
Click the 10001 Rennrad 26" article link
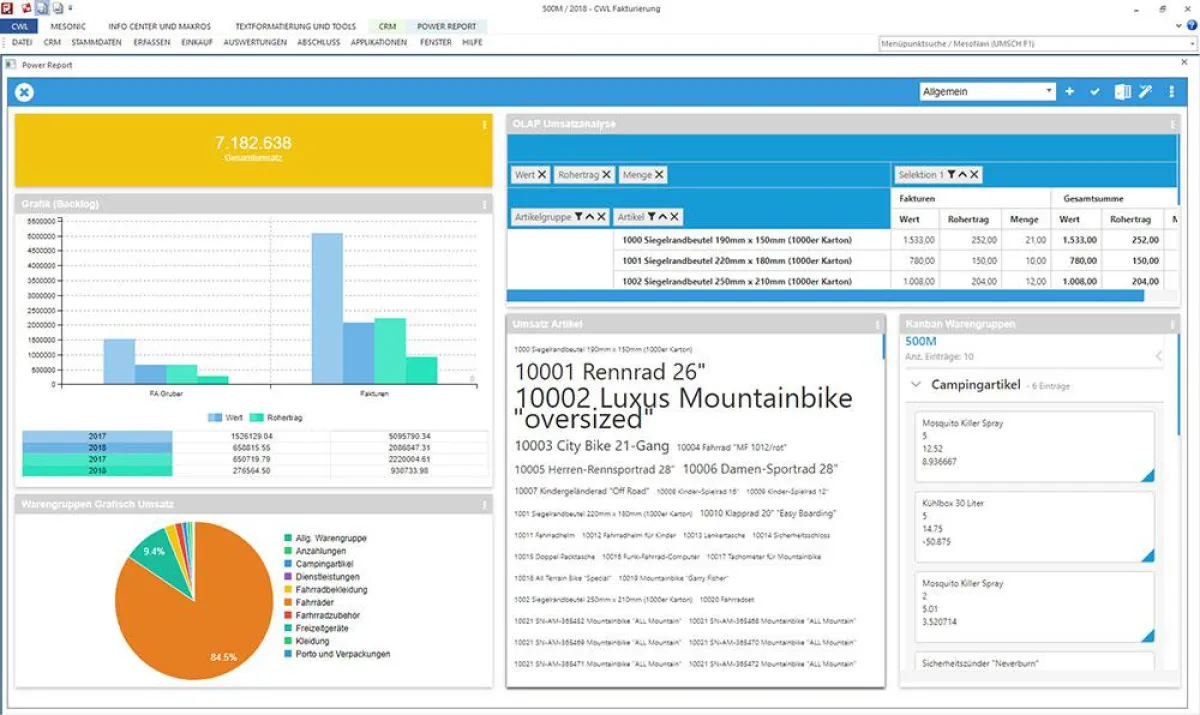[610, 372]
